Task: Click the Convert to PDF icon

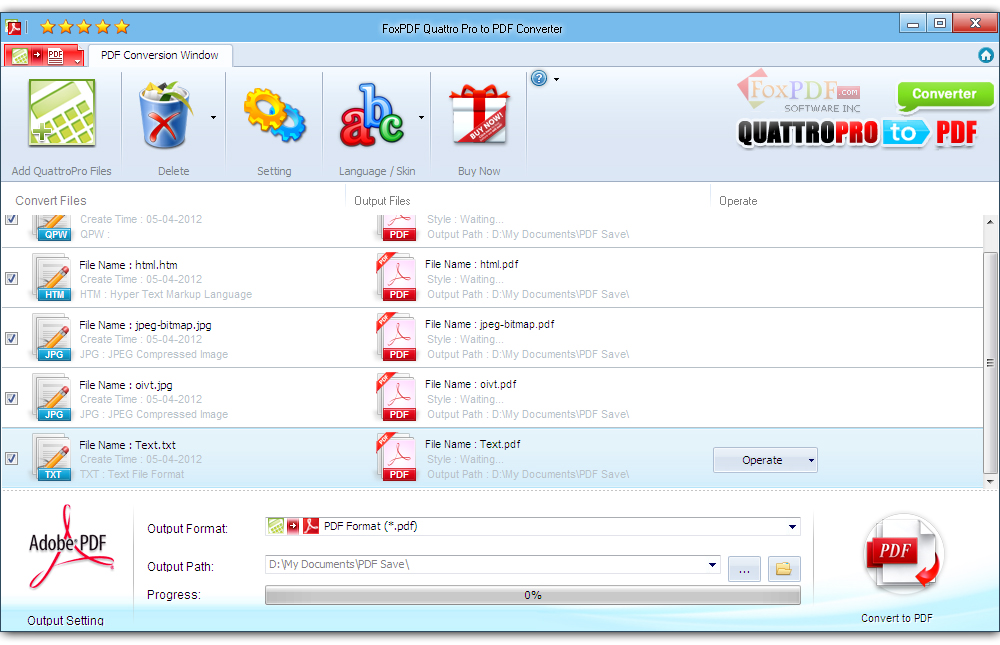Action: 902,553
